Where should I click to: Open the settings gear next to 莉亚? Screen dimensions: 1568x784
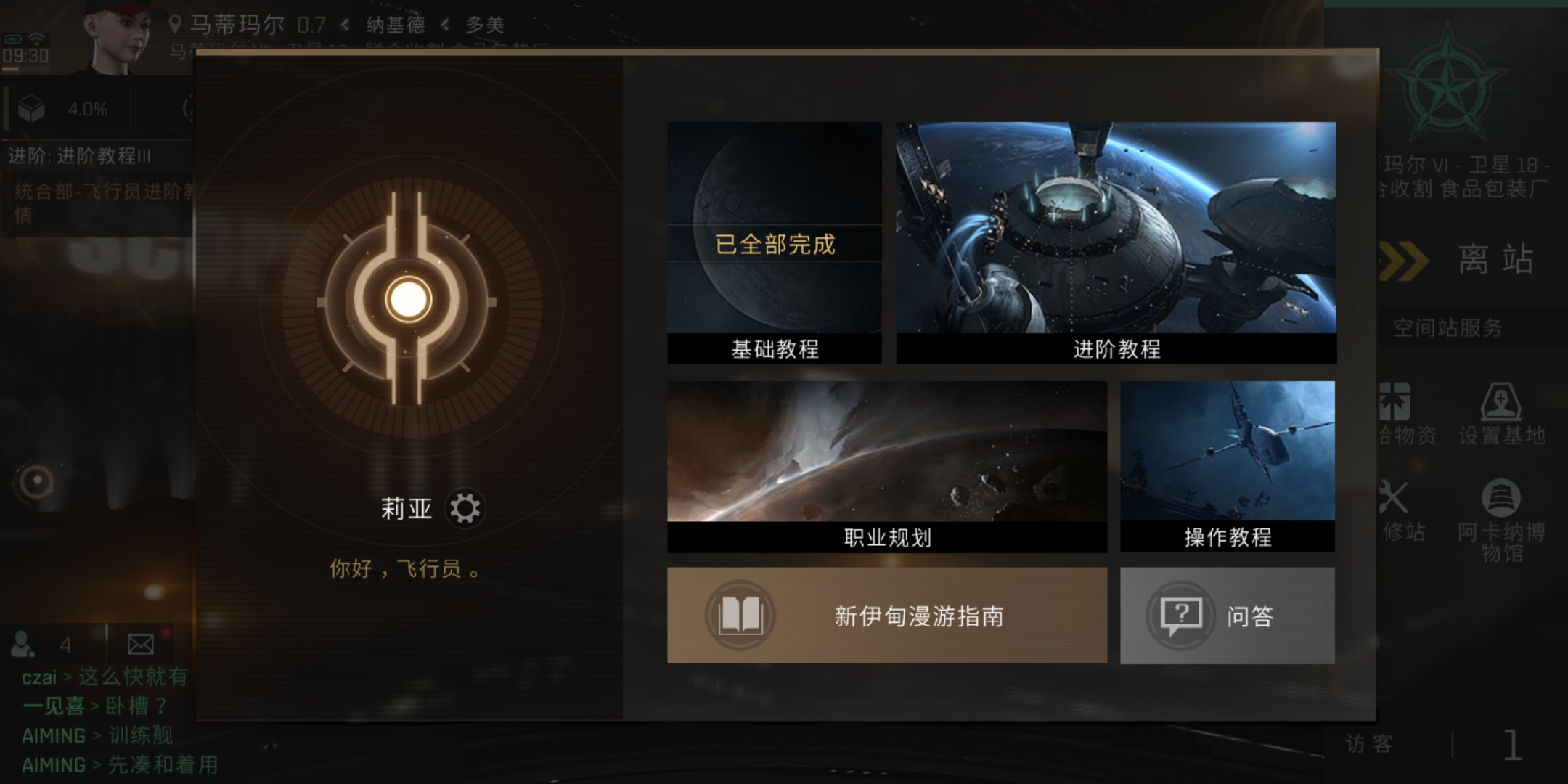click(x=465, y=508)
